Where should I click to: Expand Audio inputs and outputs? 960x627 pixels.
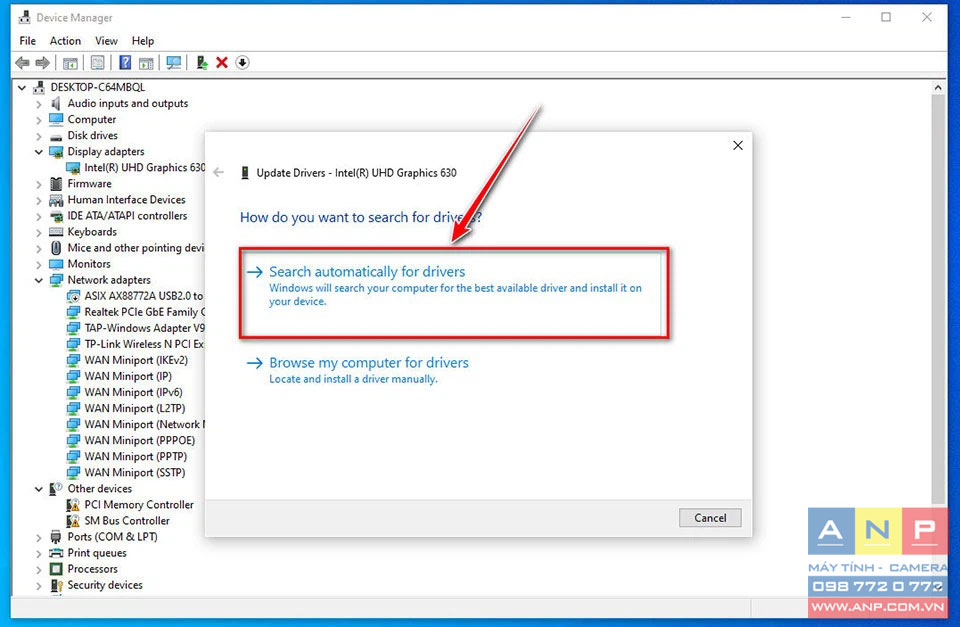[39, 104]
